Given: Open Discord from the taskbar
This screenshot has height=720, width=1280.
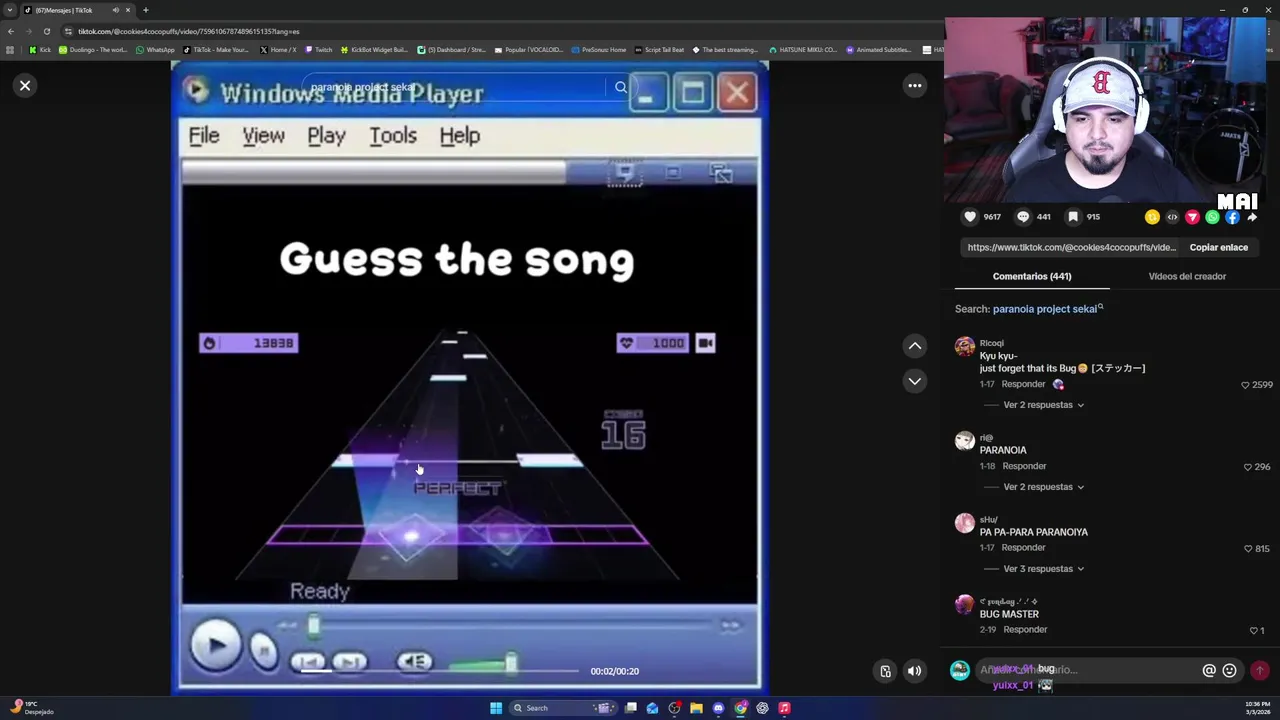Looking at the screenshot, I should coord(718,708).
